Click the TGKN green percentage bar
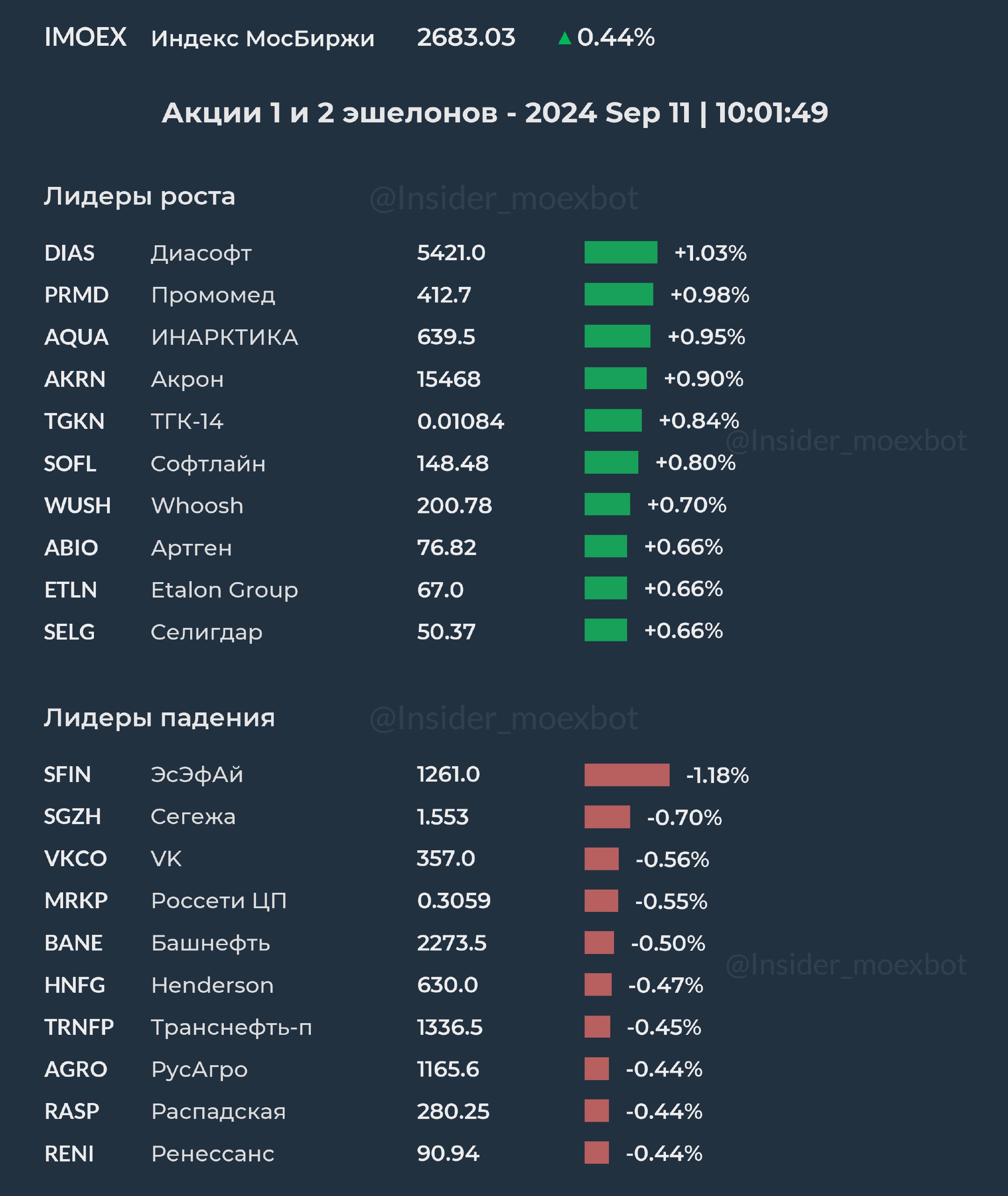The width and height of the screenshot is (1008, 1196). (613, 420)
